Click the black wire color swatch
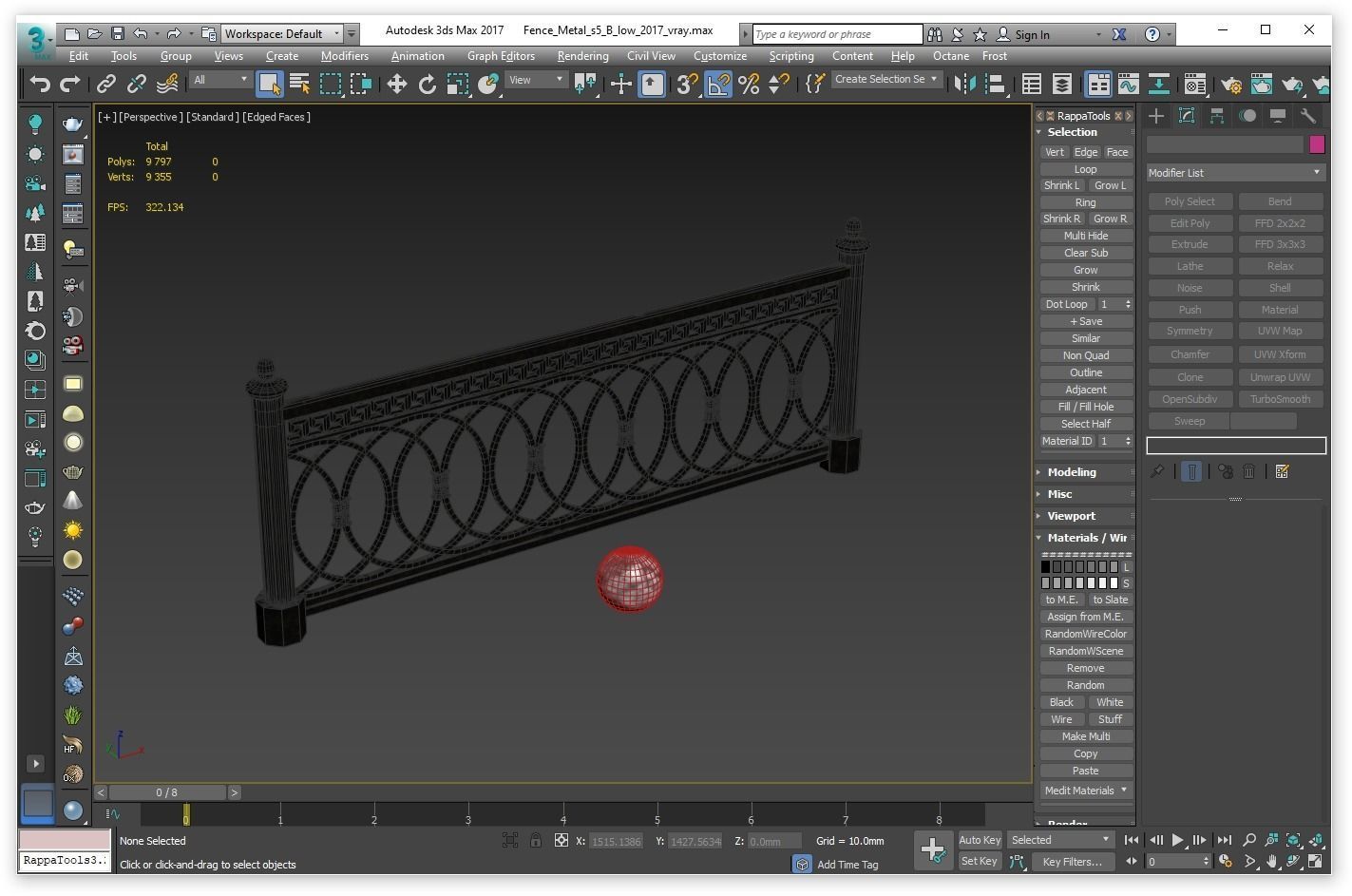This screenshot has height=896, width=1352. tap(1045, 567)
